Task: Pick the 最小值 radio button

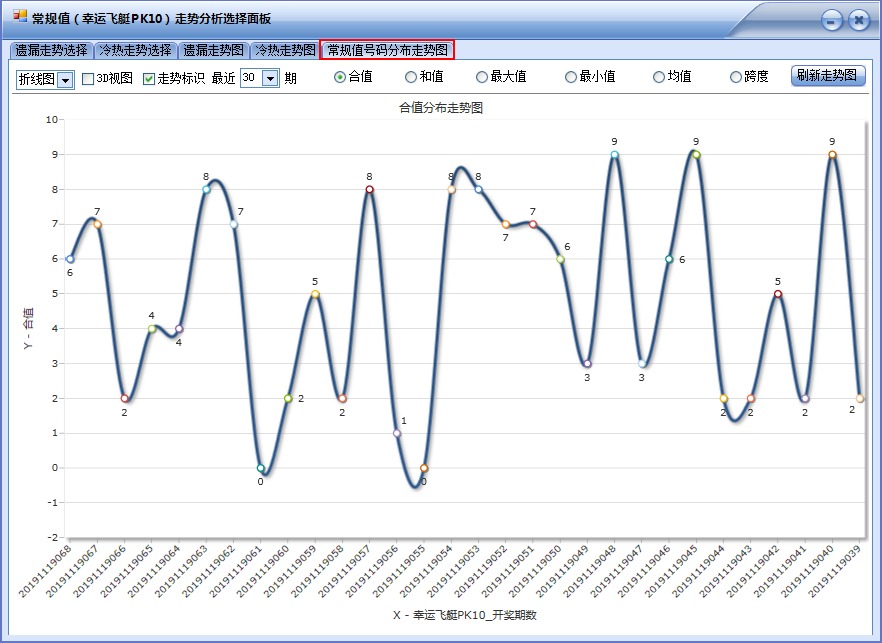Action: pyautogui.click(x=571, y=77)
